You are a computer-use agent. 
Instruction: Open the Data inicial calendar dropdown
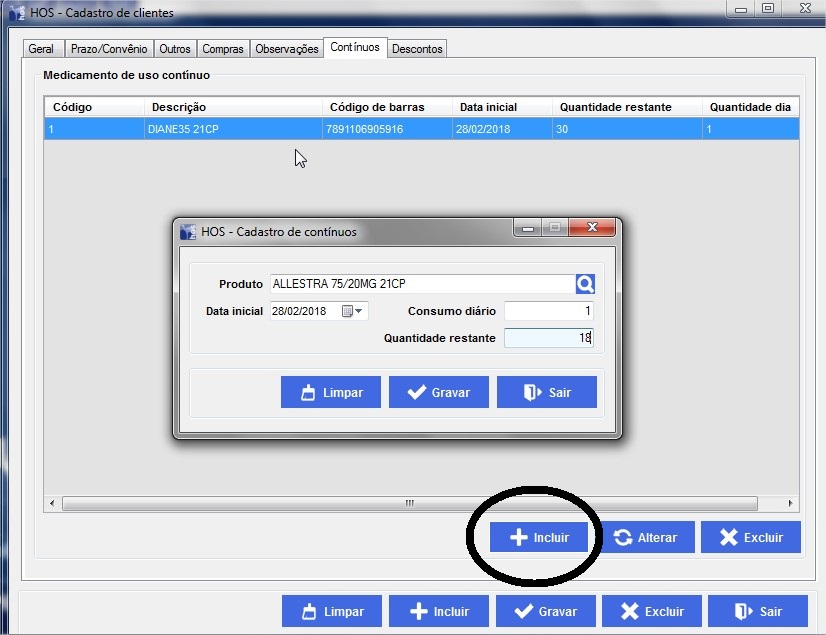point(354,311)
